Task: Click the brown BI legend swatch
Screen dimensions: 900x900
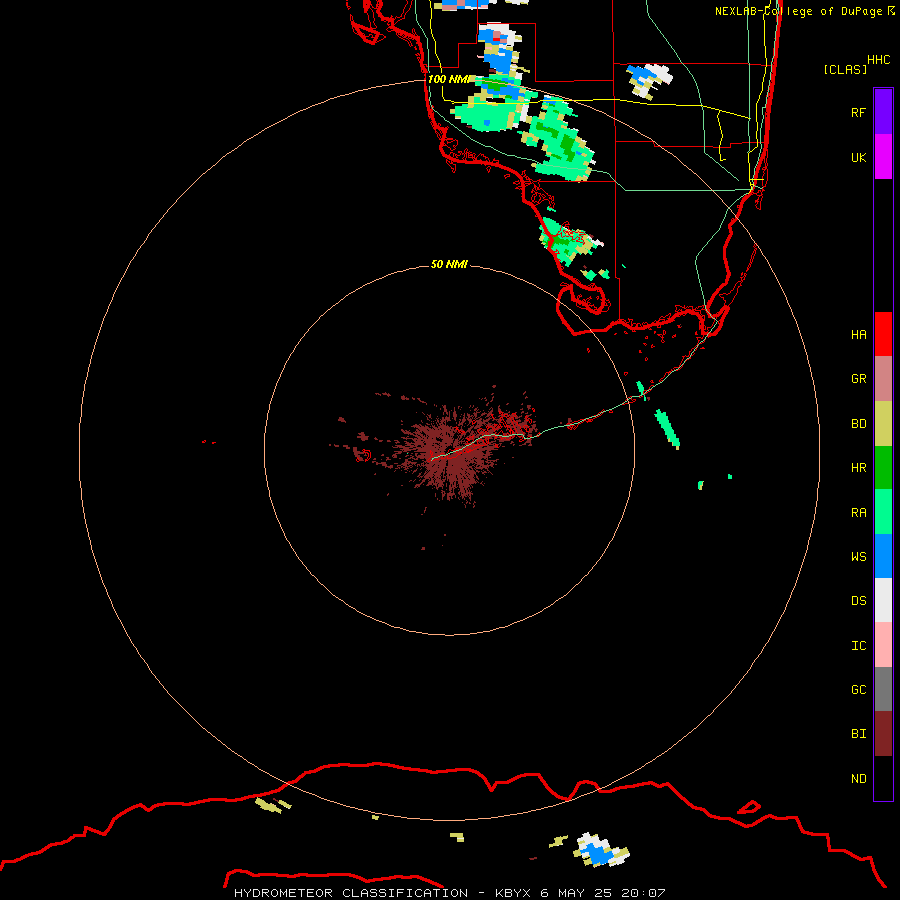Action: point(883,734)
